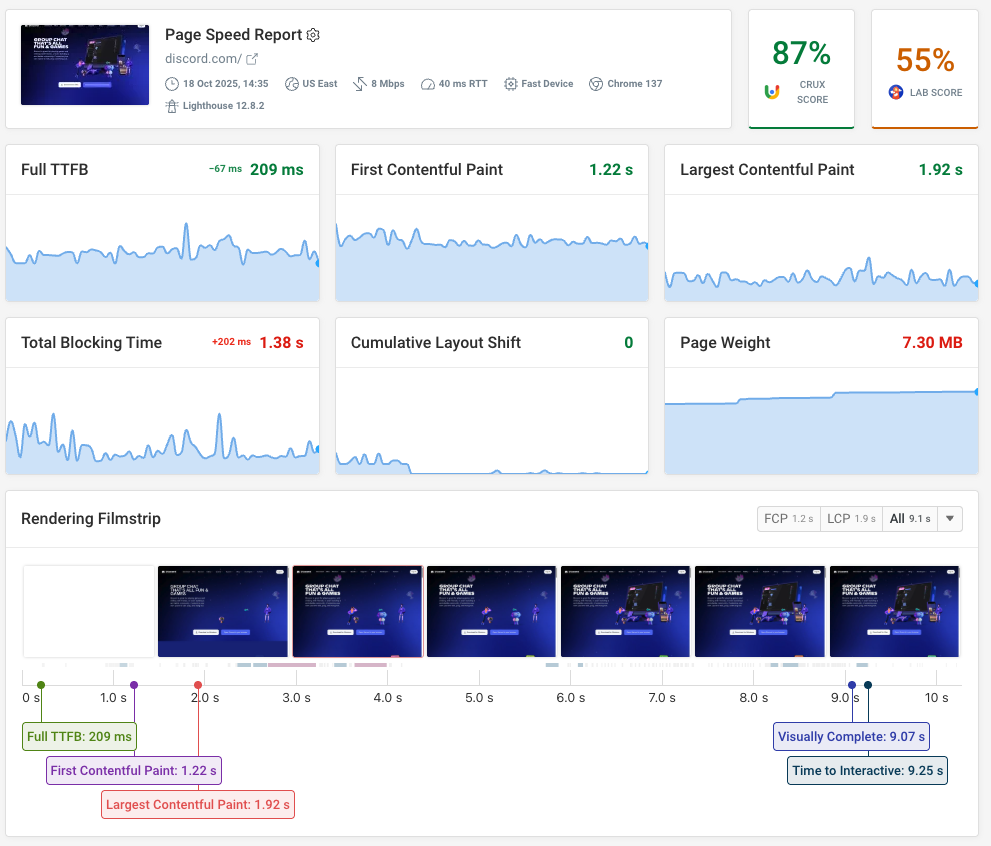Click the US East location globe icon
This screenshot has width=991, height=846.
(x=292, y=84)
